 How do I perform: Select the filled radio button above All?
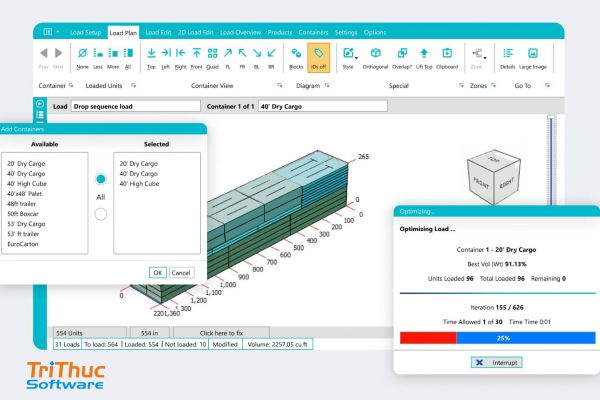[x=100, y=179]
